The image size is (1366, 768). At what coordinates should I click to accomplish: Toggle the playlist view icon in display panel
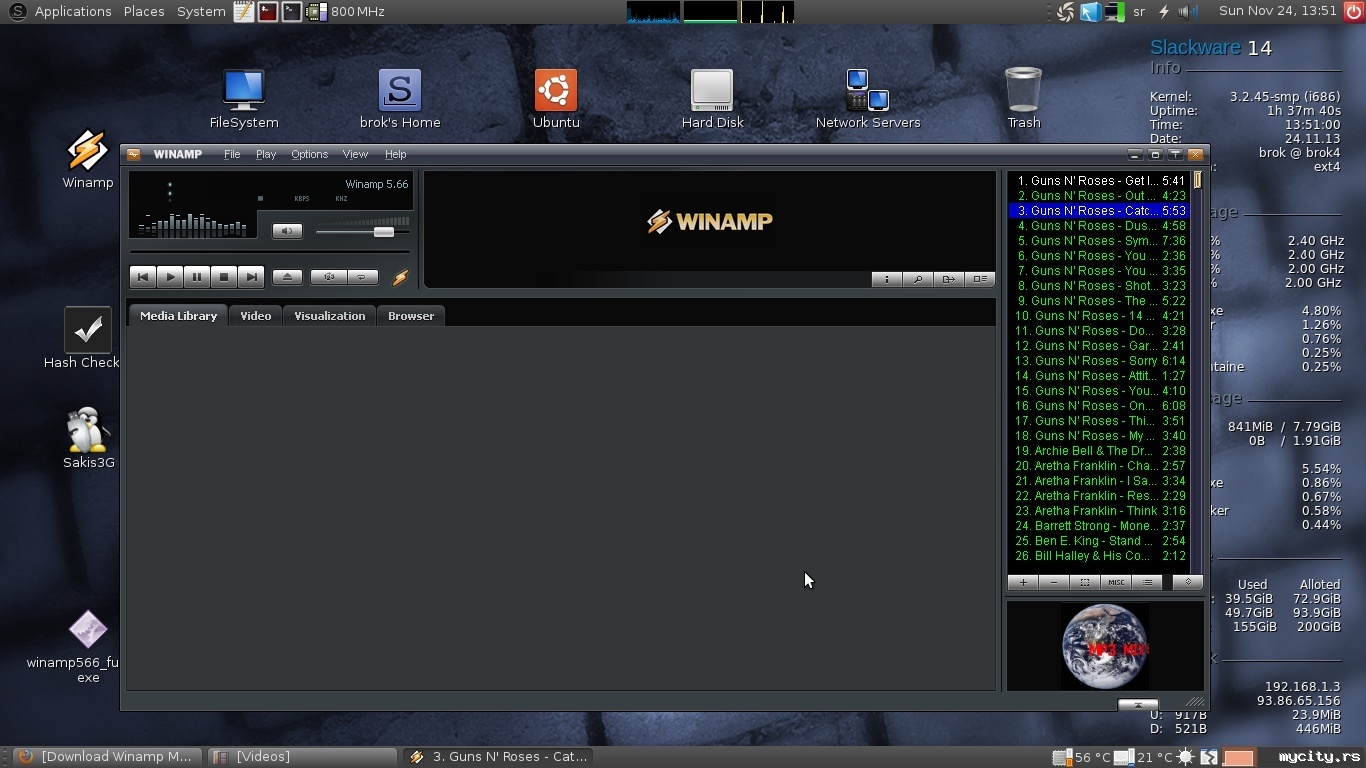[979, 279]
